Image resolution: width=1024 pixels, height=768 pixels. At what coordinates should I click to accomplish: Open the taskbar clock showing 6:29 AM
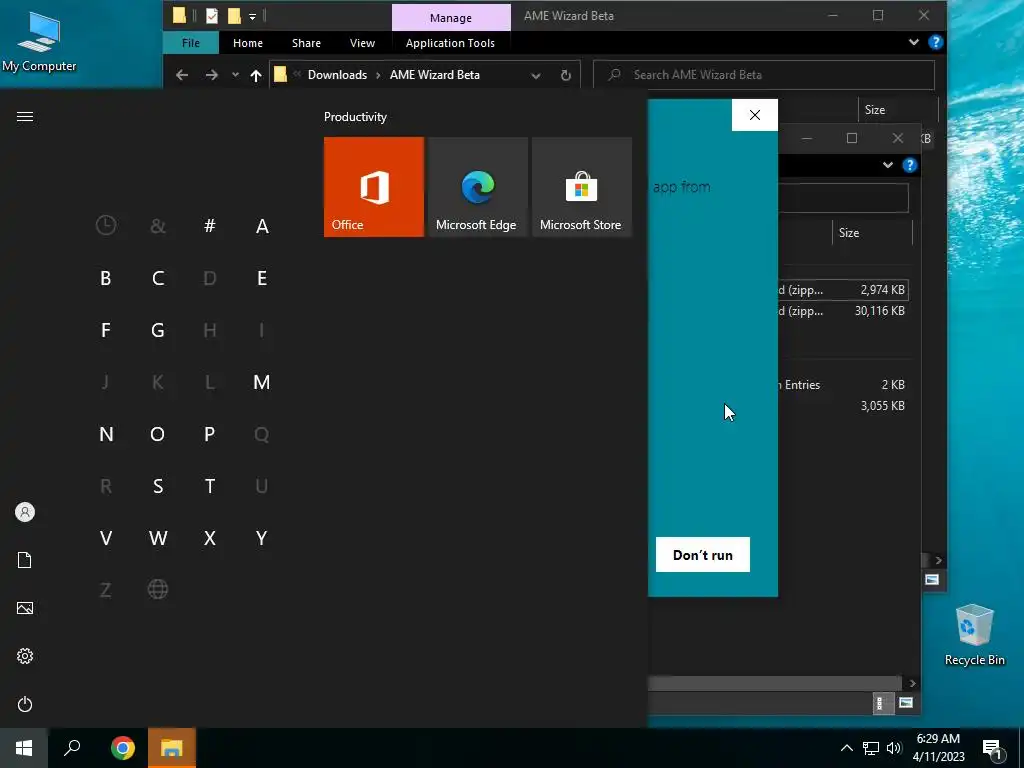(x=938, y=748)
